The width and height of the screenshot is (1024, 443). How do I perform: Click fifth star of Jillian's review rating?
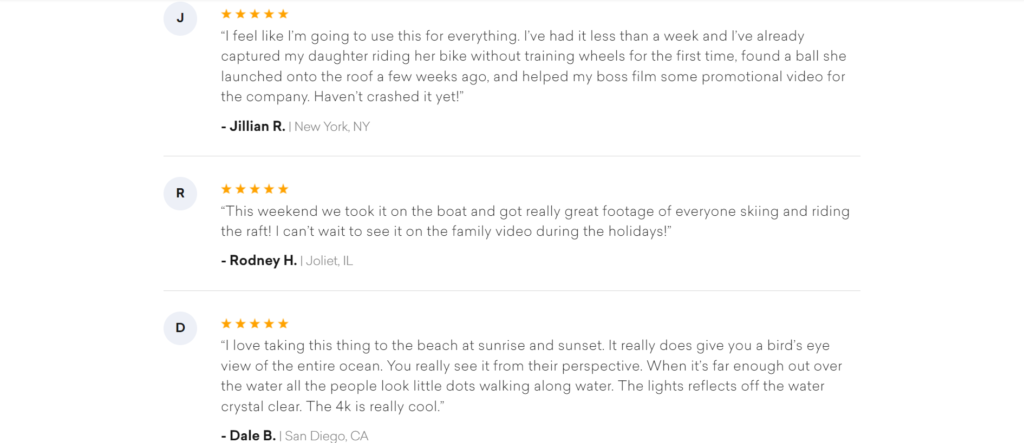283,14
